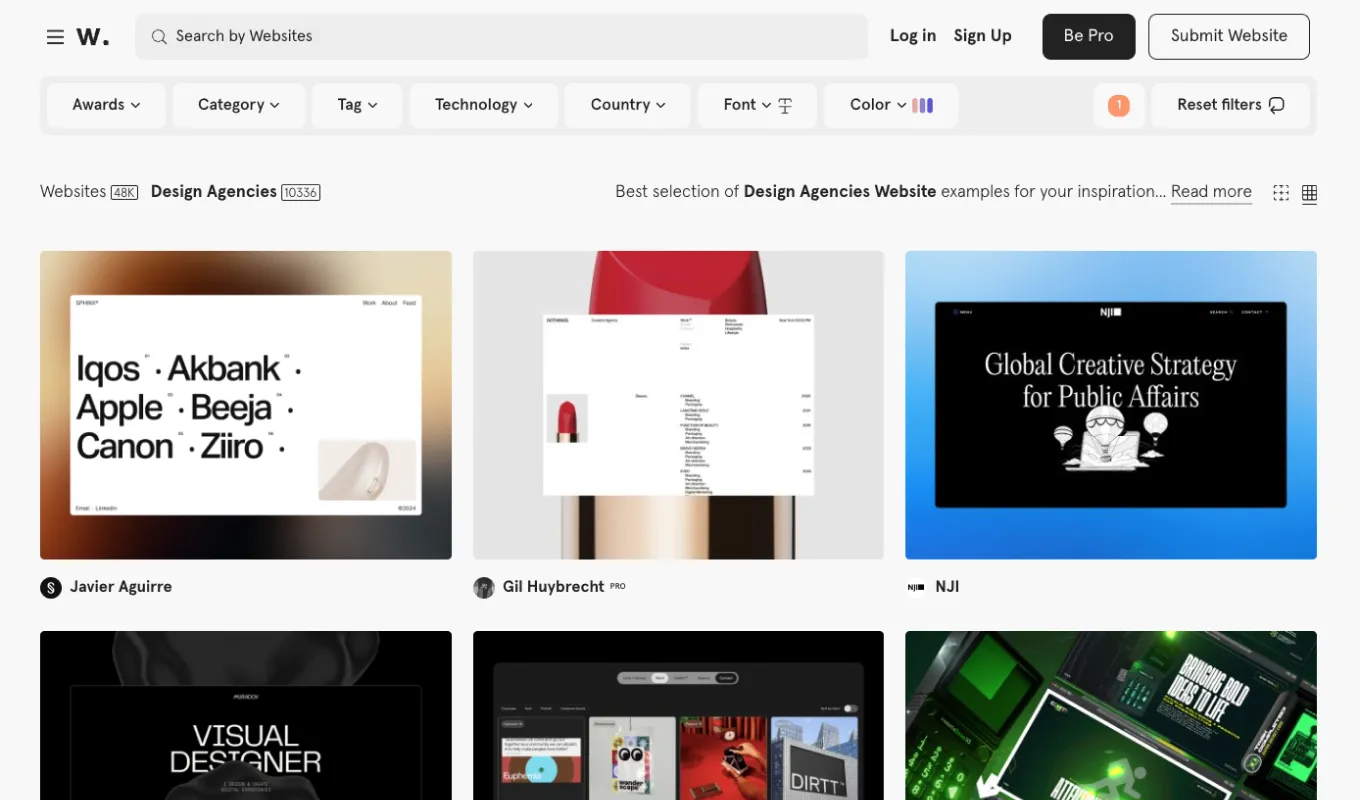Expand the Awards filter dropdown
Screen dimensions: 1360x800
pyautogui.click(x=106, y=105)
